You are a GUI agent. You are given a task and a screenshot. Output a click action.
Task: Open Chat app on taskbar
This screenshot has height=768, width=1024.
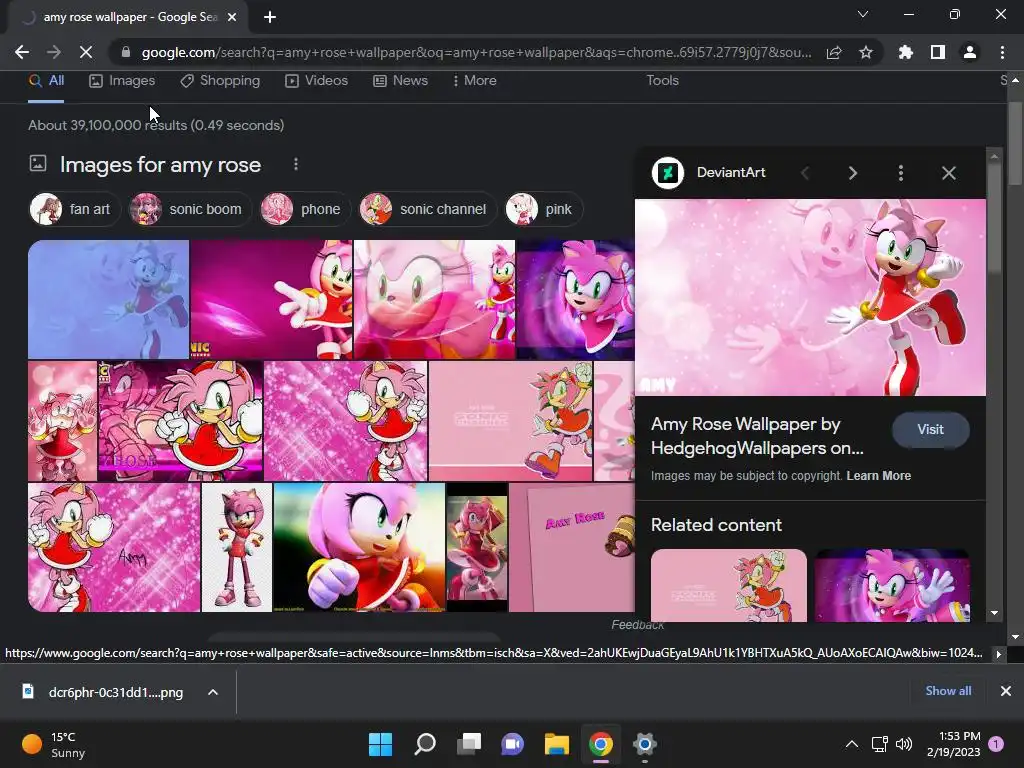click(513, 744)
